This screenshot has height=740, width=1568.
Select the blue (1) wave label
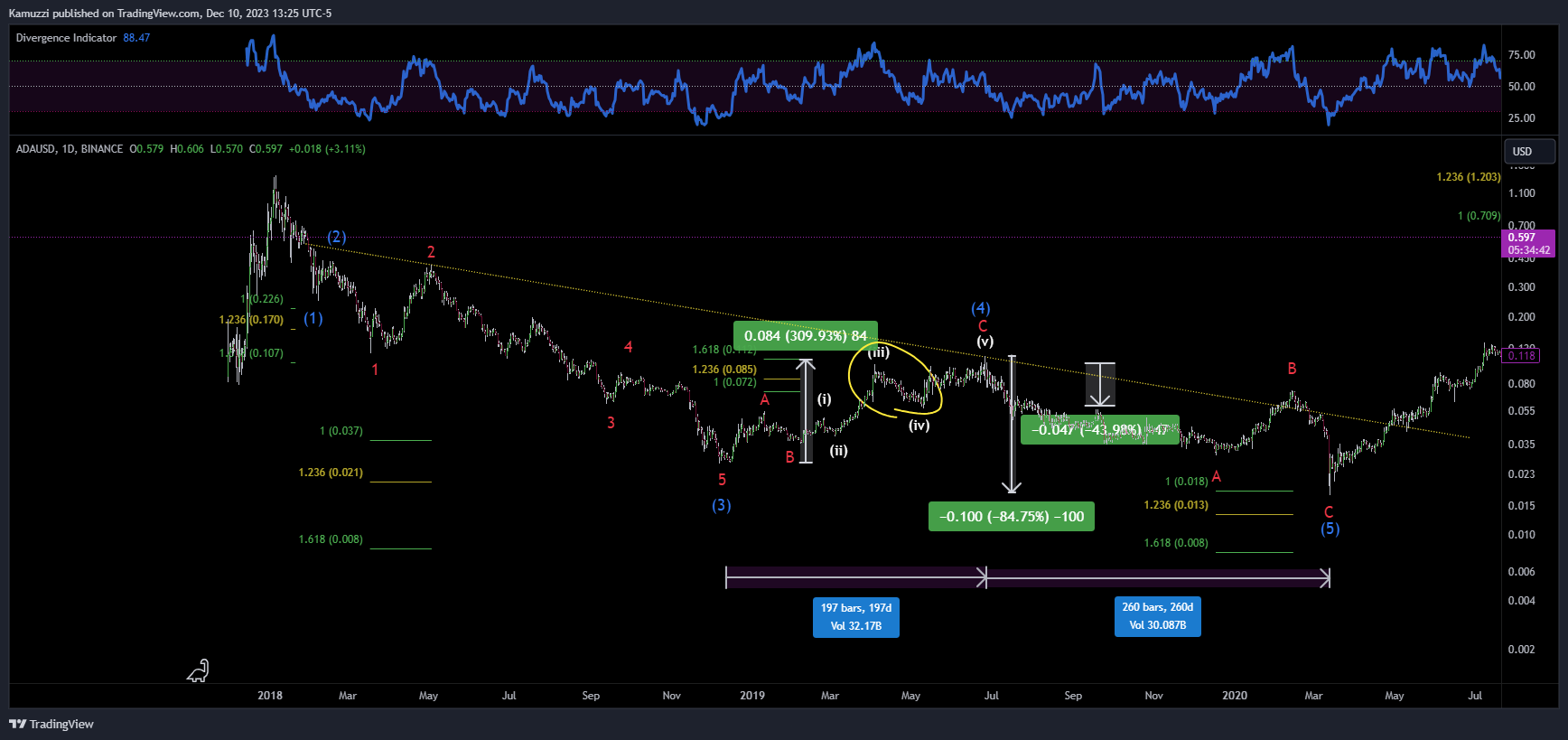point(313,318)
